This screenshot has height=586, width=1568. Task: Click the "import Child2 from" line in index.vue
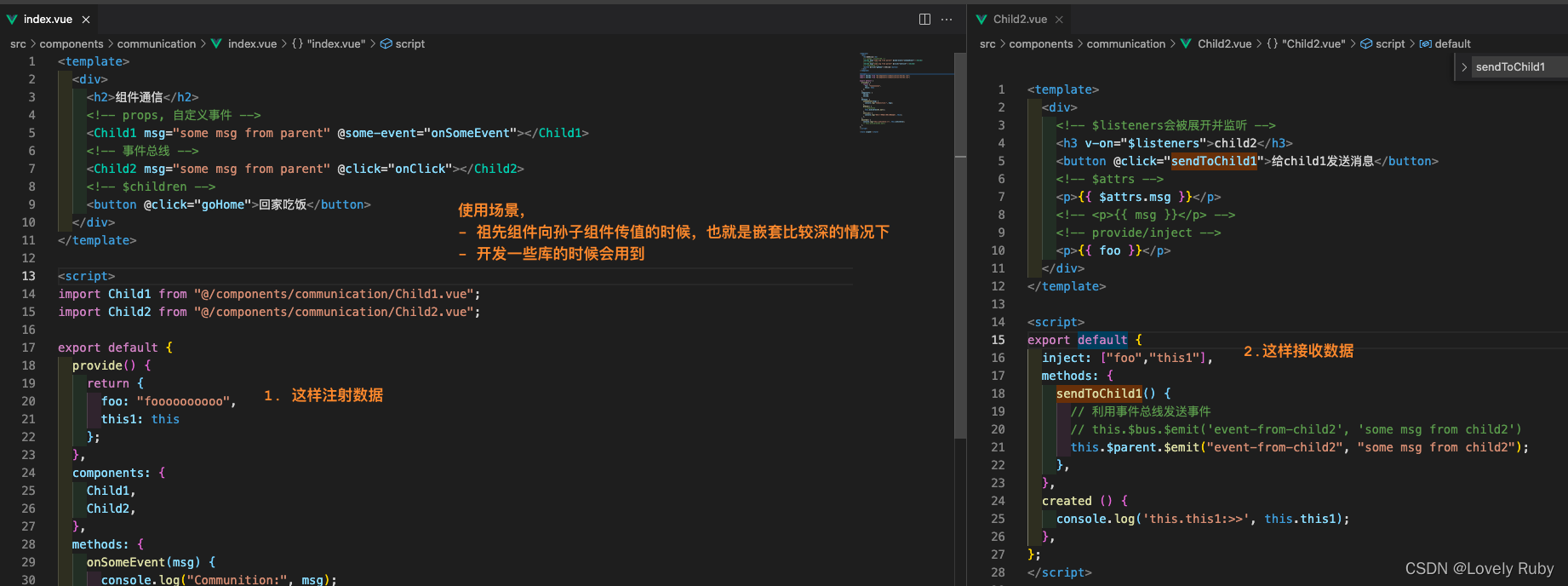tap(269, 312)
